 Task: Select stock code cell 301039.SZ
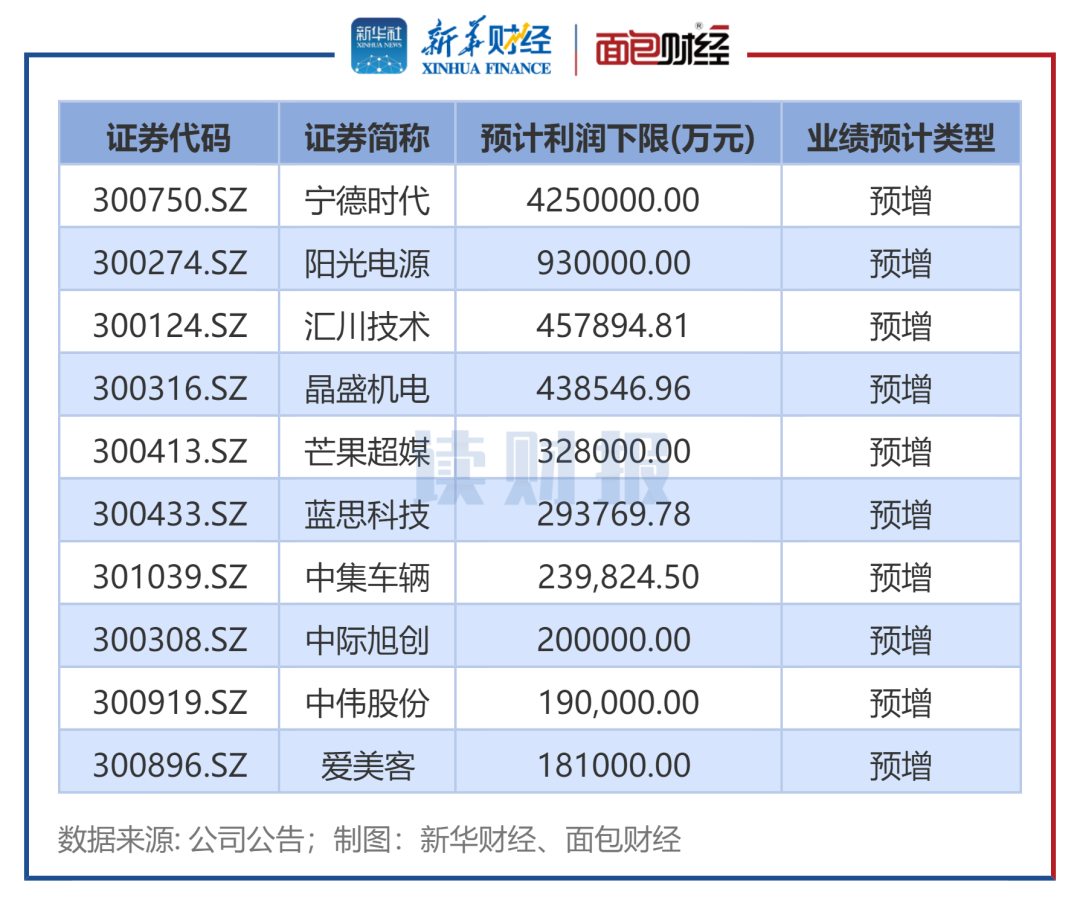pos(169,578)
